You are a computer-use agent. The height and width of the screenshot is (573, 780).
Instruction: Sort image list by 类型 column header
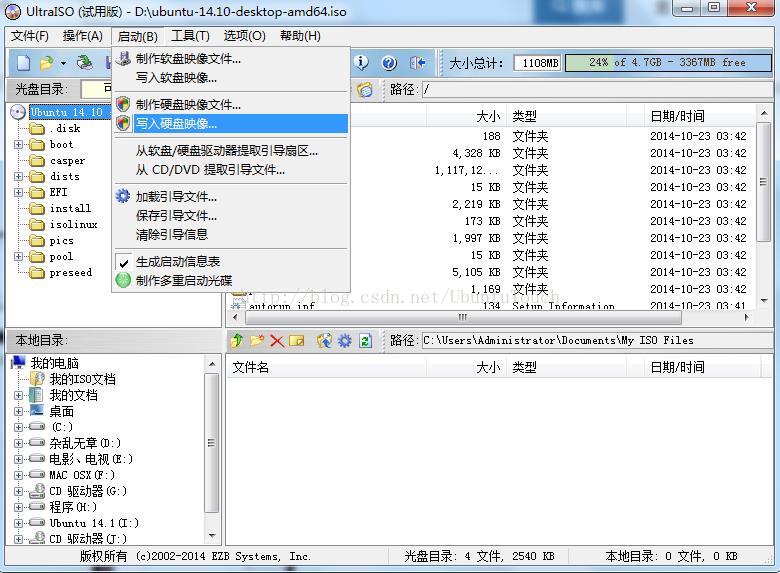coord(524,116)
